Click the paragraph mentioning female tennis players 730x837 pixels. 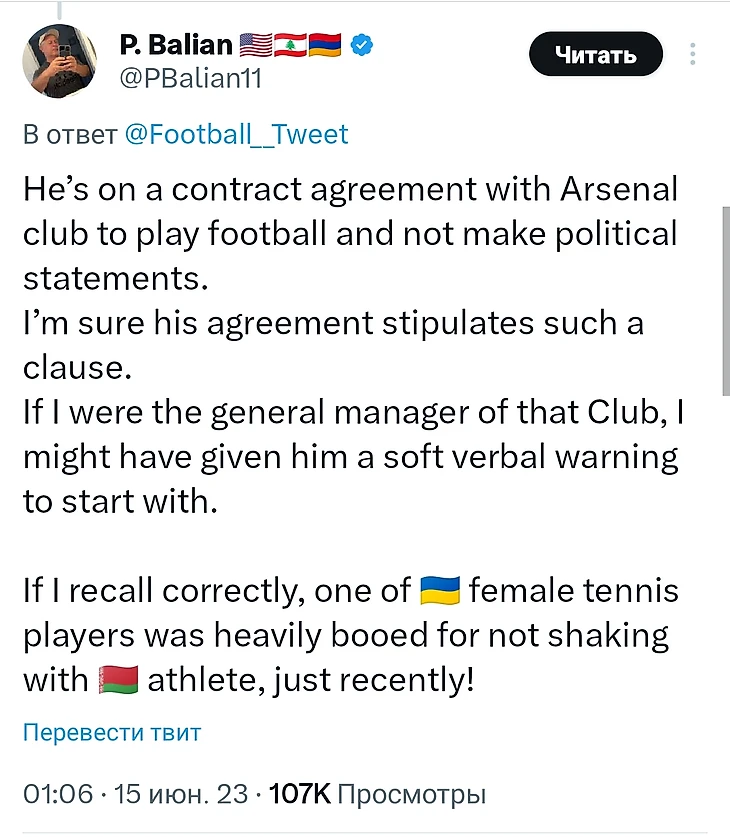coord(350,635)
